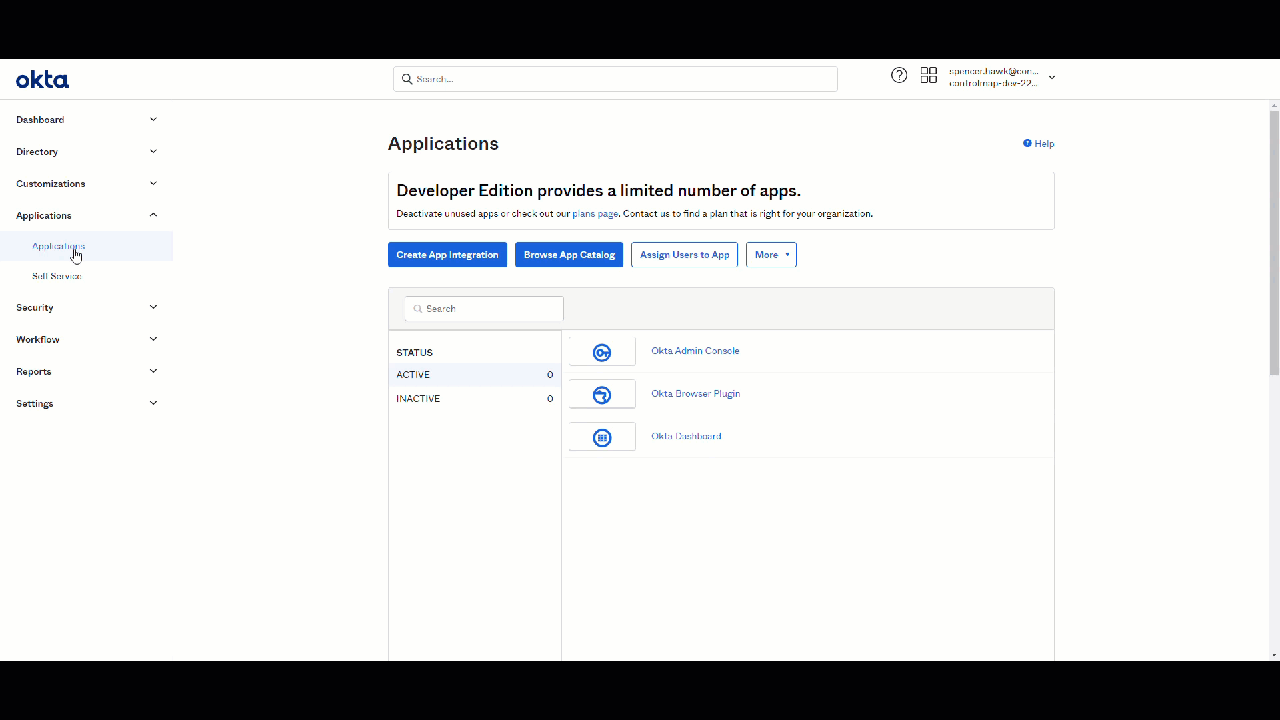Screen dimensions: 1280x720
Task: Click the Okta logo
Action: [42, 80]
